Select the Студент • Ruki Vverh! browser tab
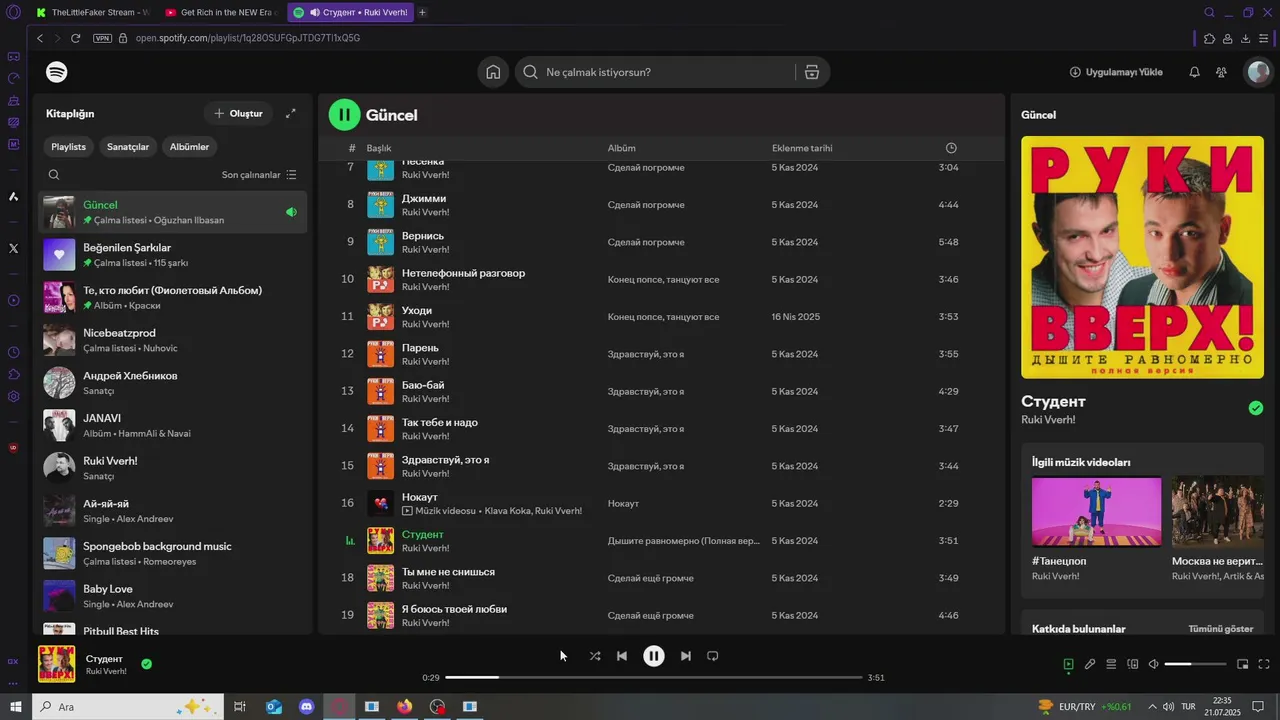The height and width of the screenshot is (720, 1280). [x=350, y=12]
